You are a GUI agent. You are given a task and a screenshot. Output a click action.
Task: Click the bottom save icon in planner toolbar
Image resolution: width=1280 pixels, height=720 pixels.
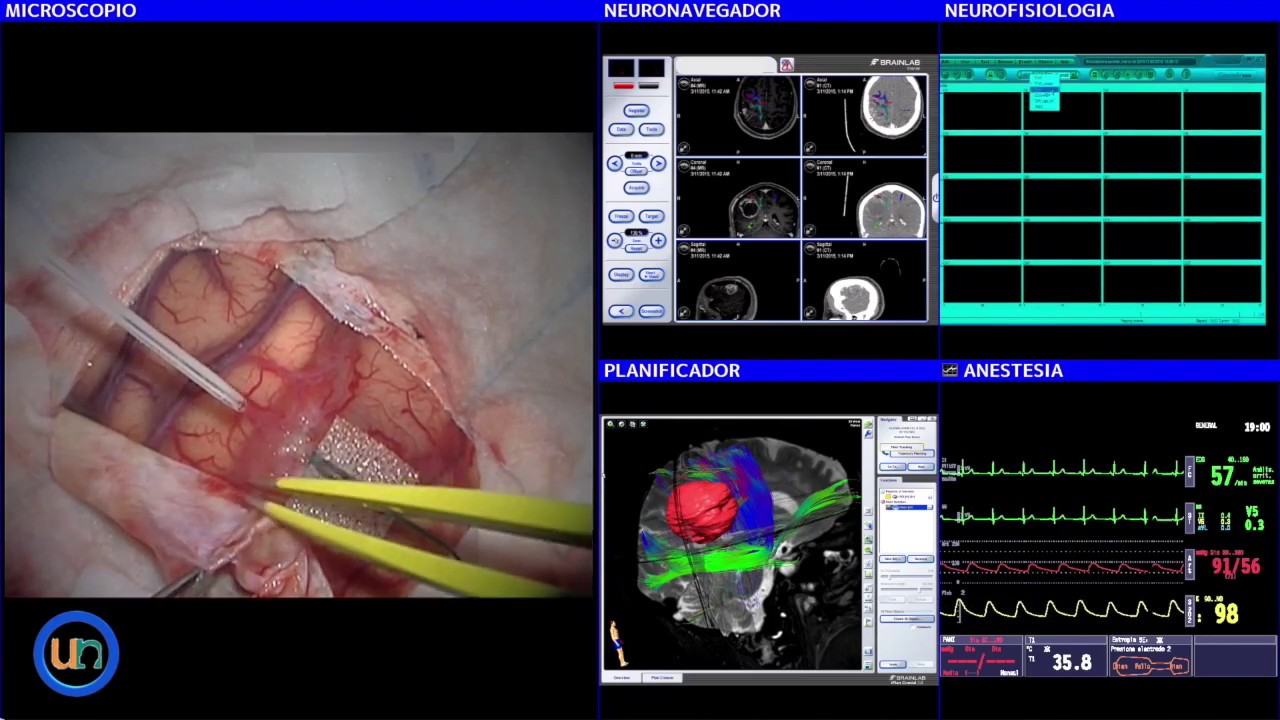tap(868, 666)
